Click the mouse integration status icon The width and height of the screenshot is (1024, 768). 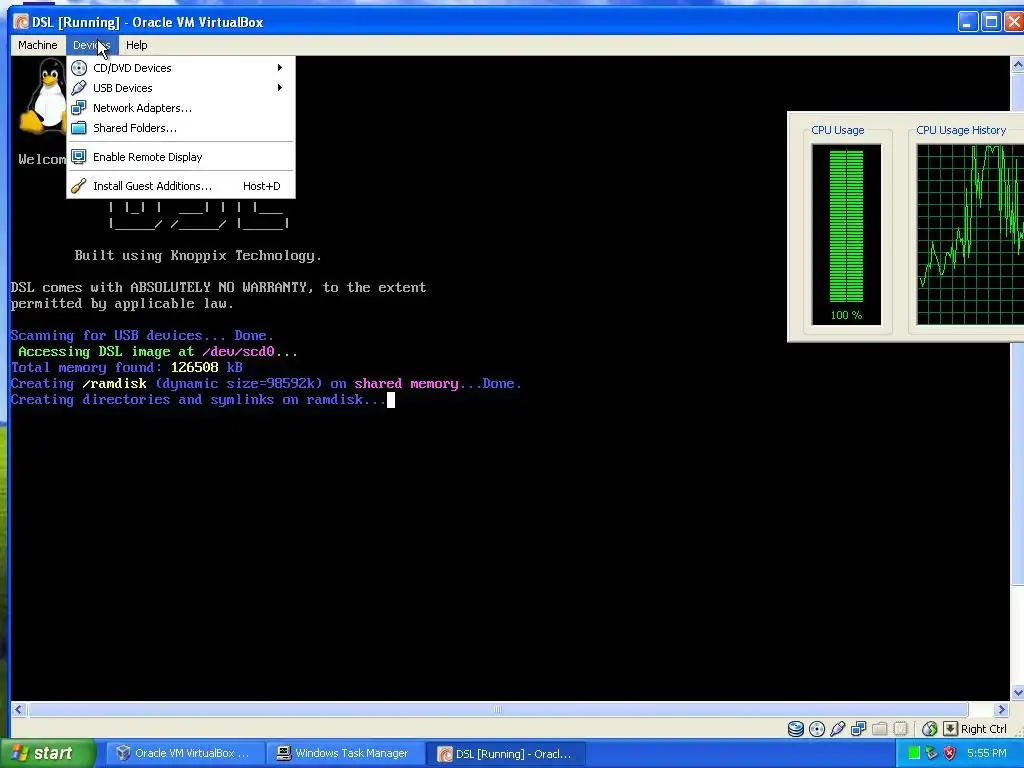point(930,729)
